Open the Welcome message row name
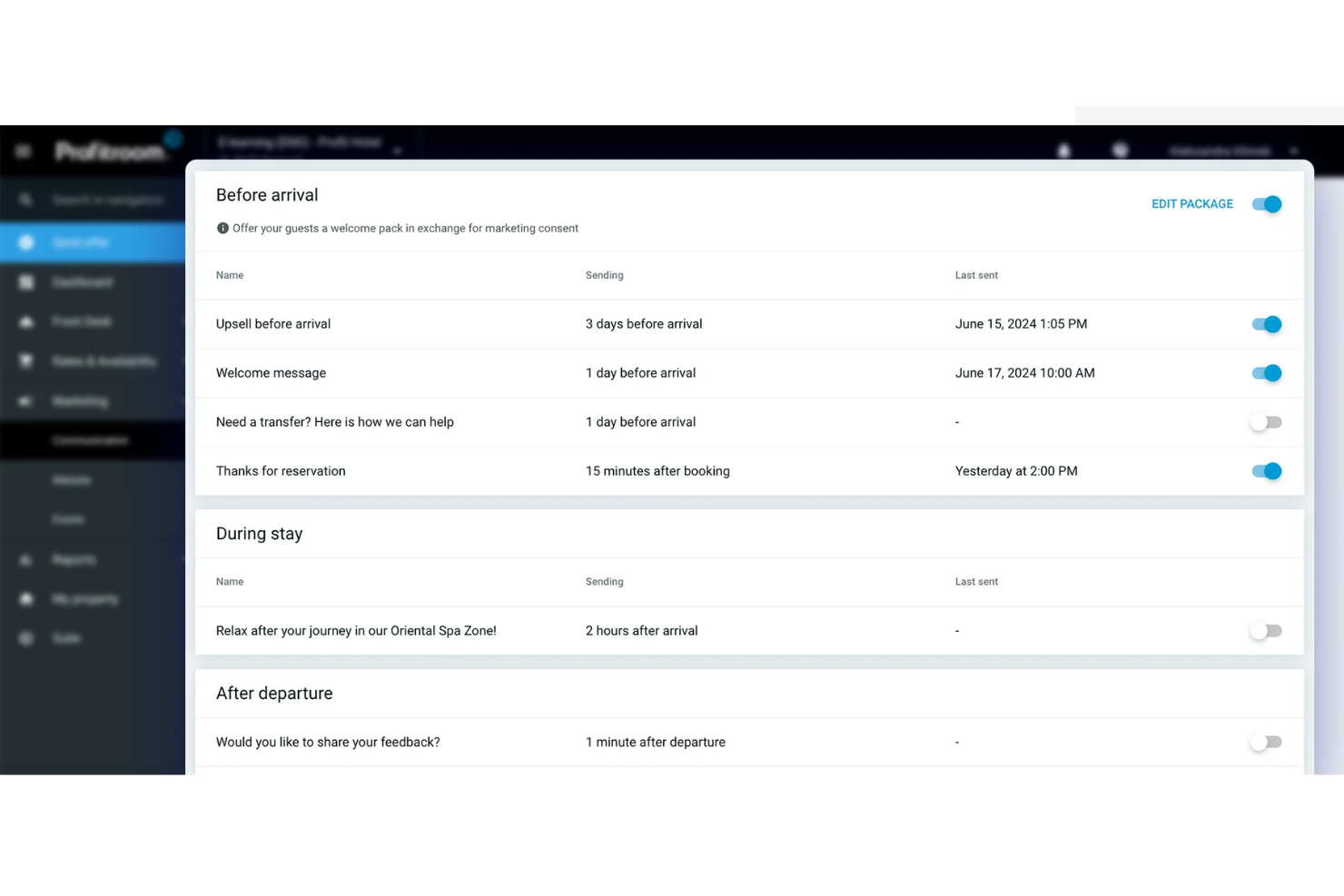The width and height of the screenshot is (1344, 896). [271, 373]
